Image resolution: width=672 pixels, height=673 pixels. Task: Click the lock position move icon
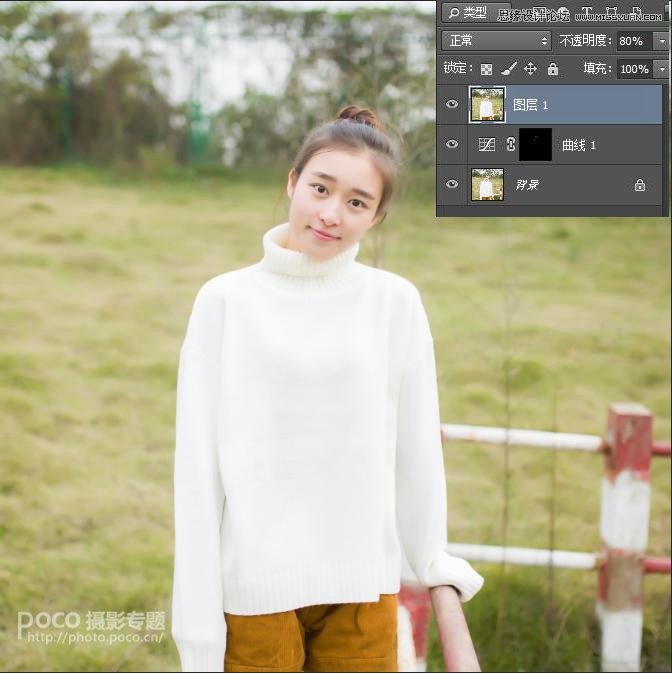click(x=530, y=69)
